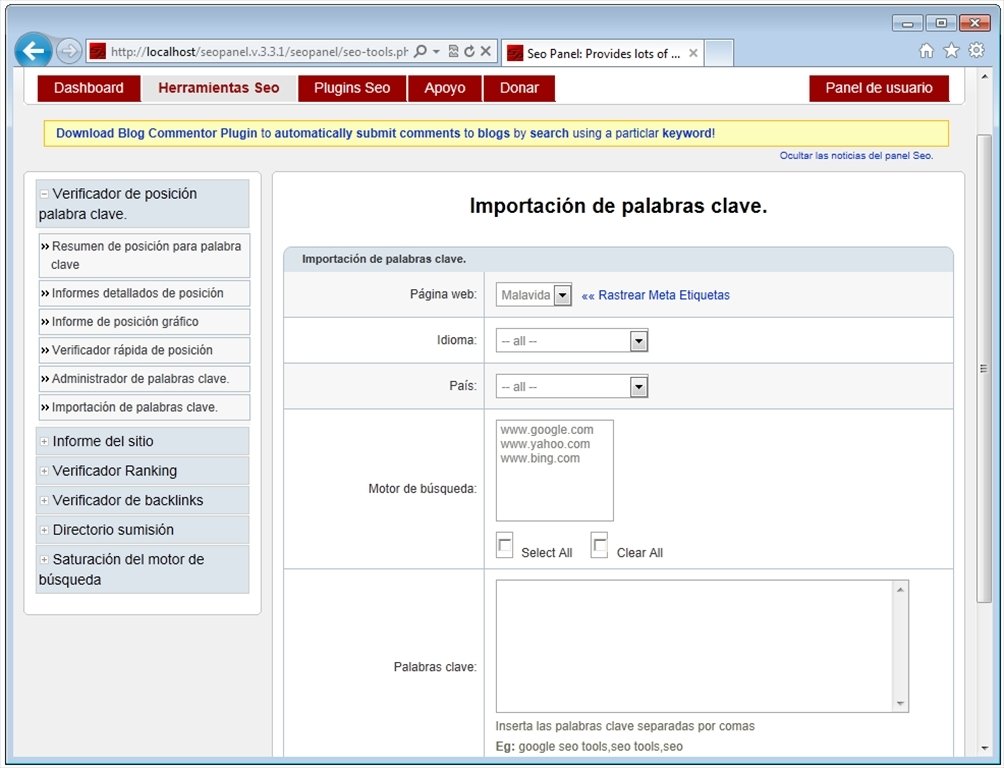Click keywords textarea scroll down arrow
This screenshot has height=768, width=1004.
pos(900,704)
